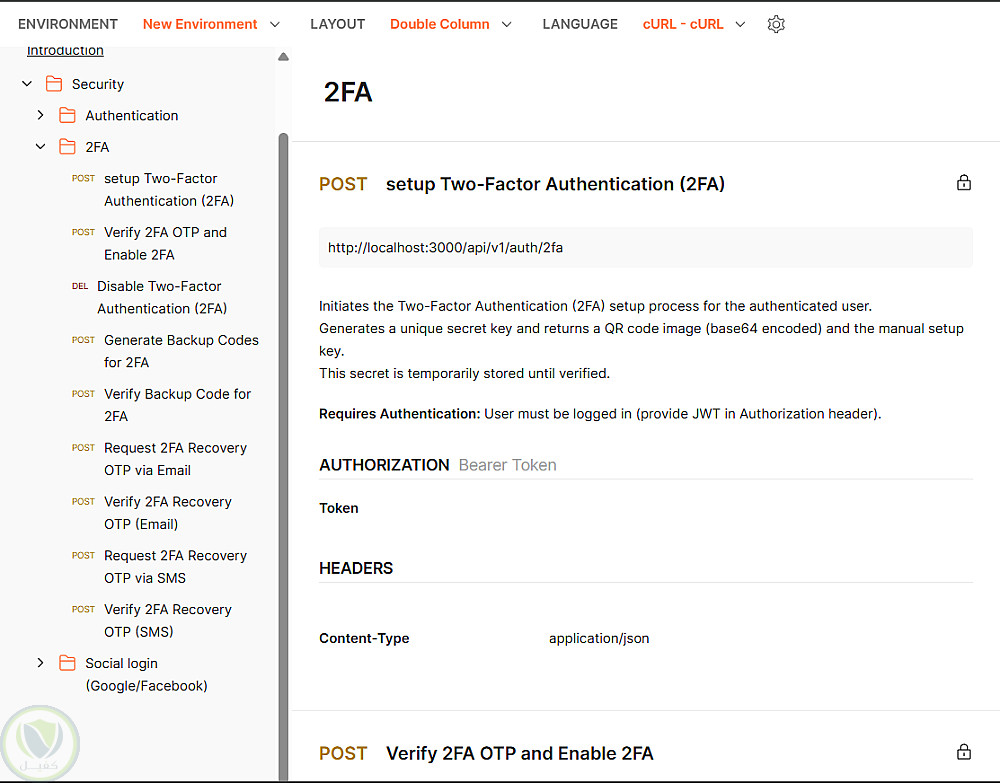Click the sidebar vertical scrollbar

tap(283, 400)
